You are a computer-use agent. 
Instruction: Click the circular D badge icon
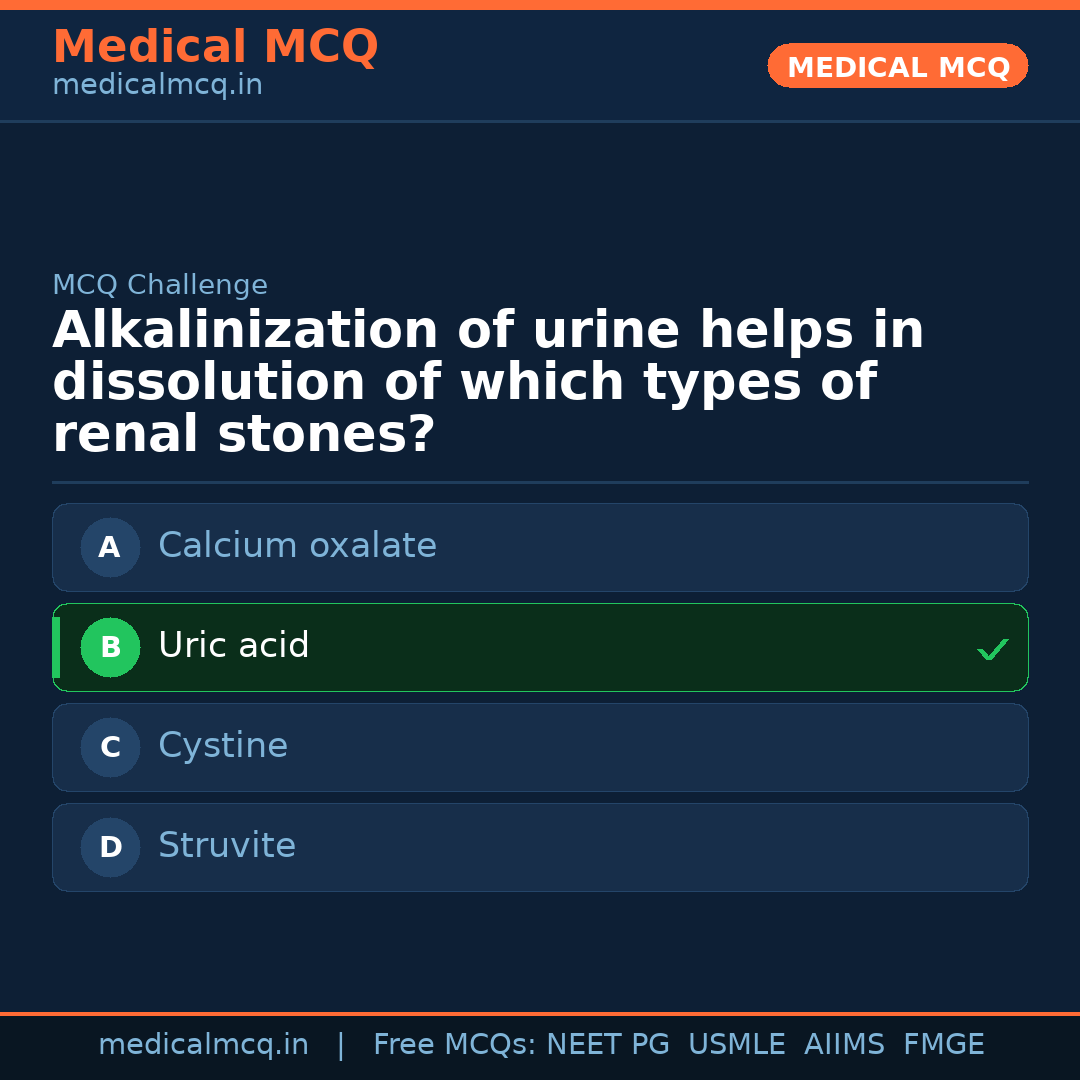(x=110, y=847)
